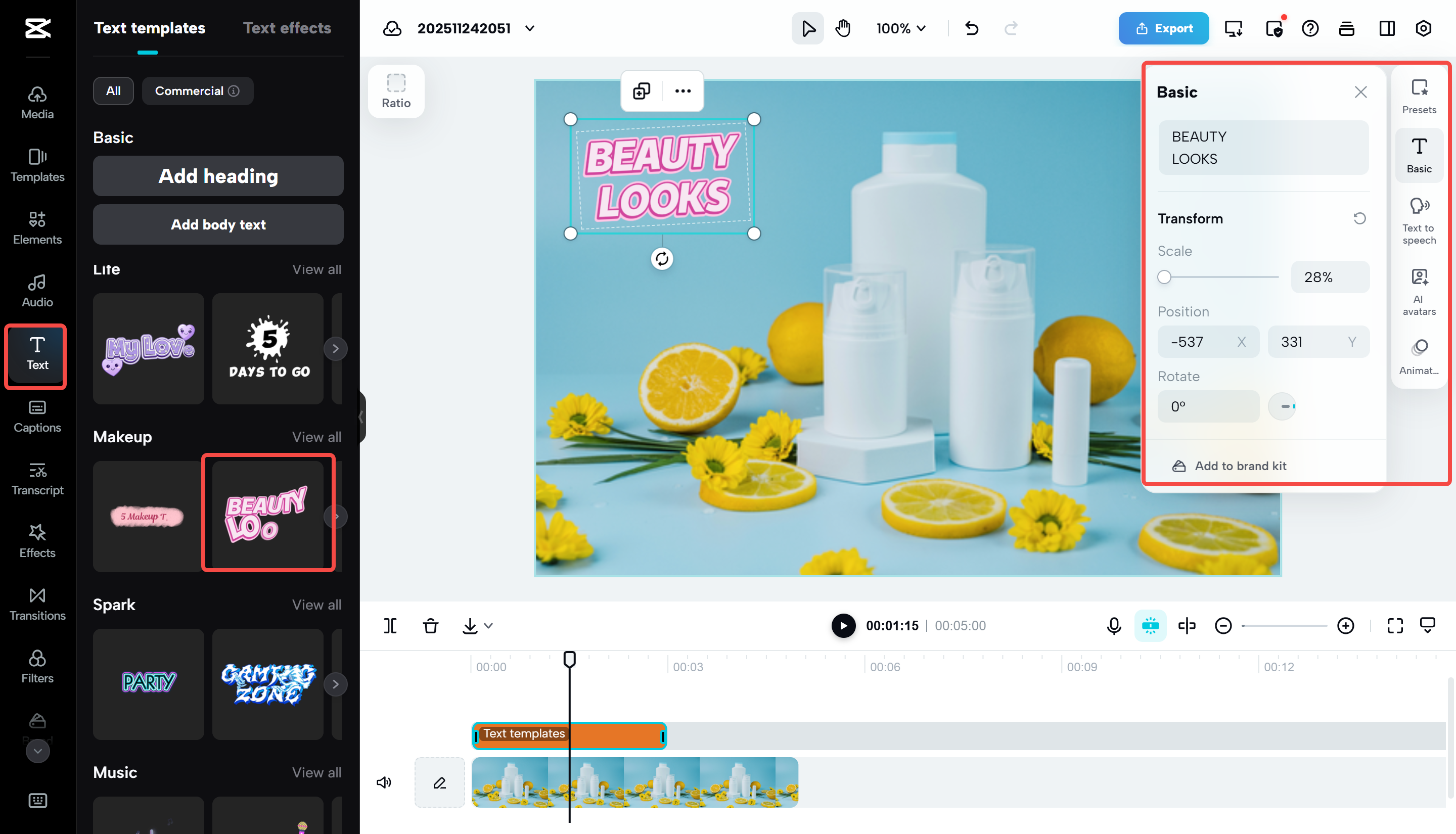The image size is (1456, 834).
Task: Delete selected clip with trash icon
Action: 431,626
